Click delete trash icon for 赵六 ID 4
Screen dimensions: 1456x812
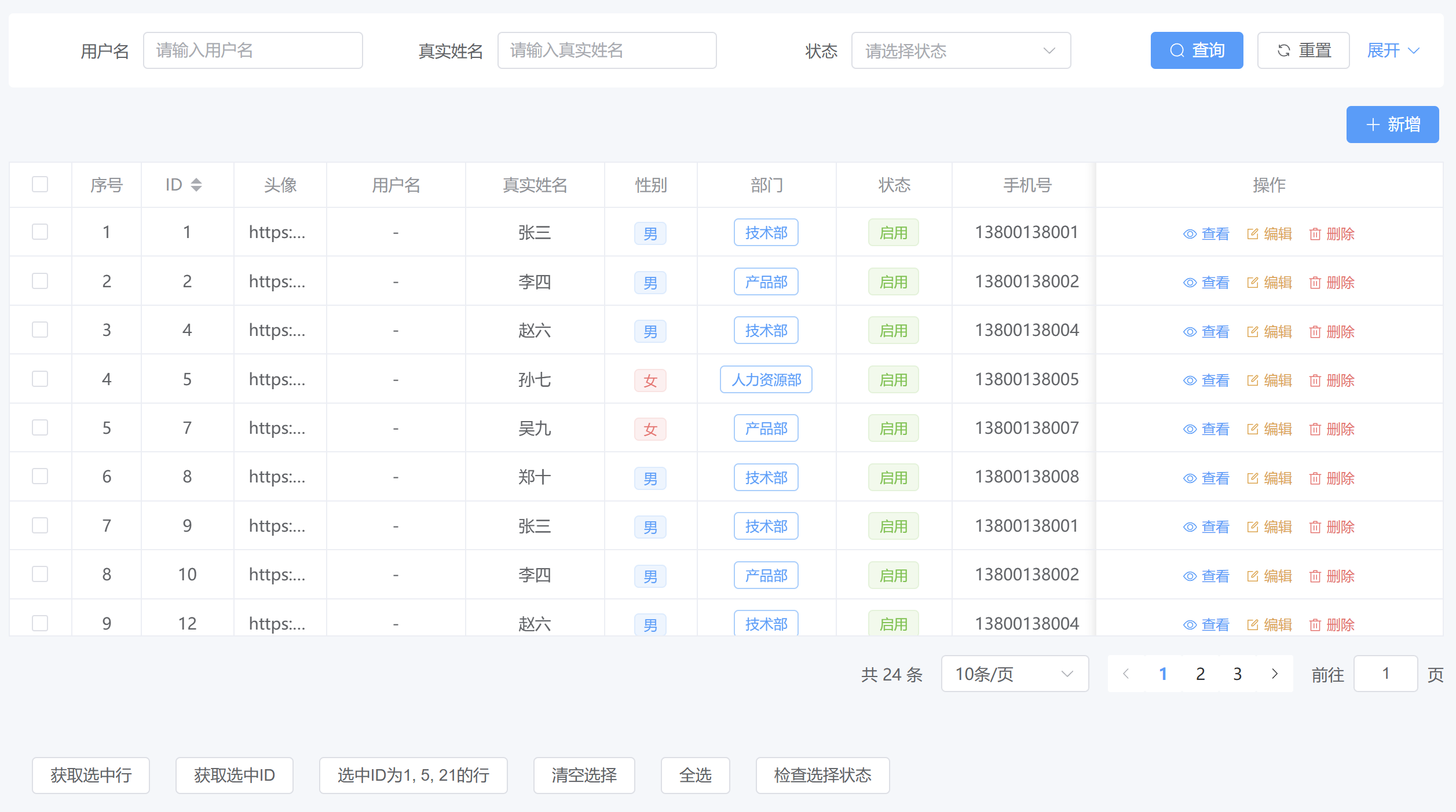(x=1315, y=332)
